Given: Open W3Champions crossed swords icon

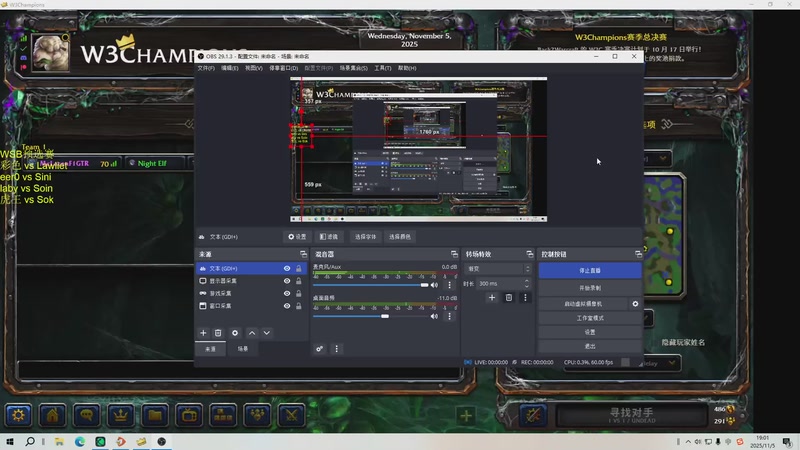Looking at the screenshot, I should [292, 415].
